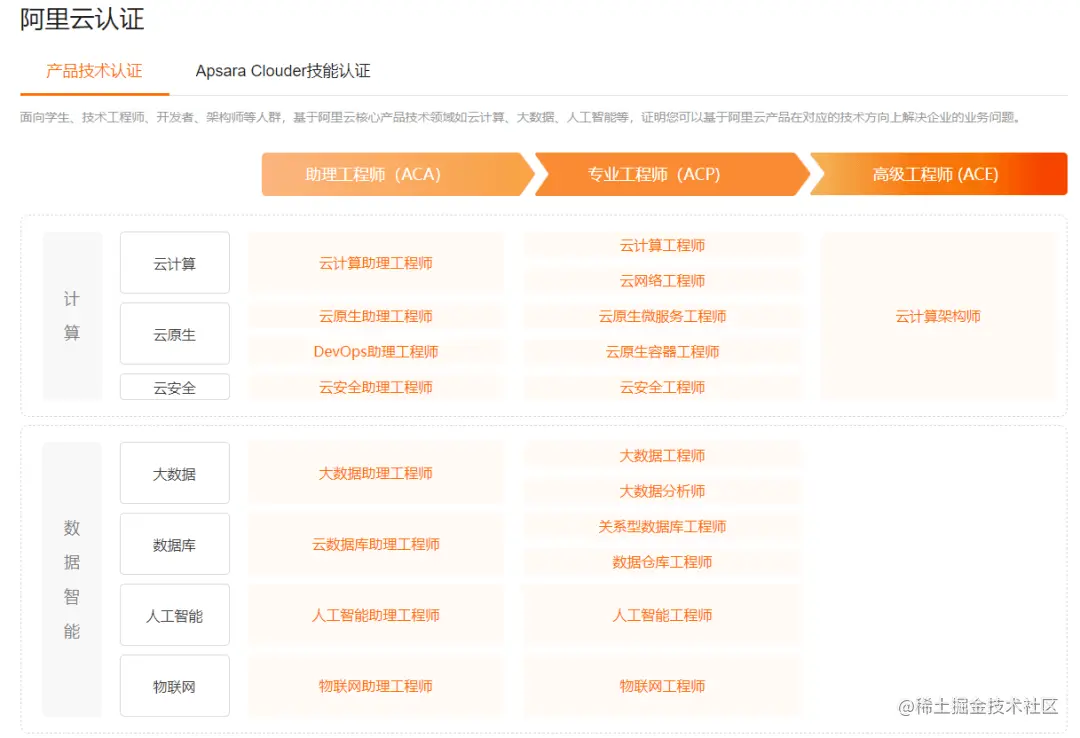Image resolution: width=1080 pixels, height=738 pixels.
Task: Open 人工智能助理工程师 certification link
Action: click(376, 616)
